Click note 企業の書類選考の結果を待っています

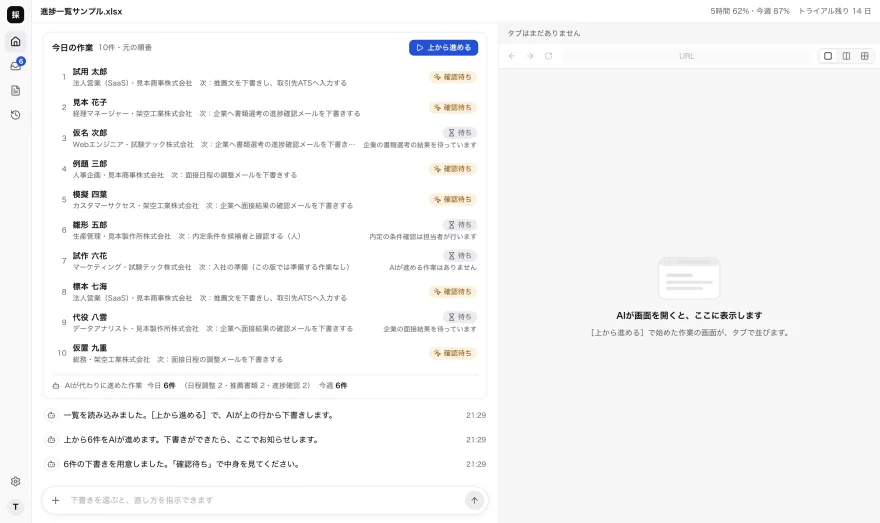(420, 145)
